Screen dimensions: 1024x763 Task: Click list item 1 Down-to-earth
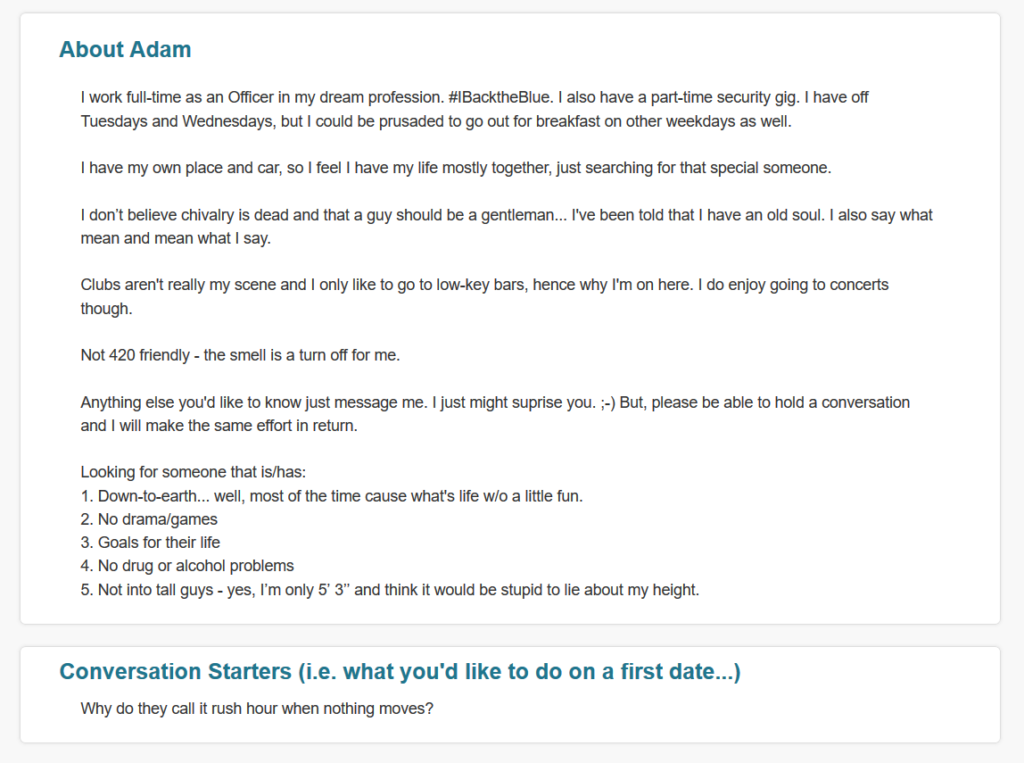[332, 496]
